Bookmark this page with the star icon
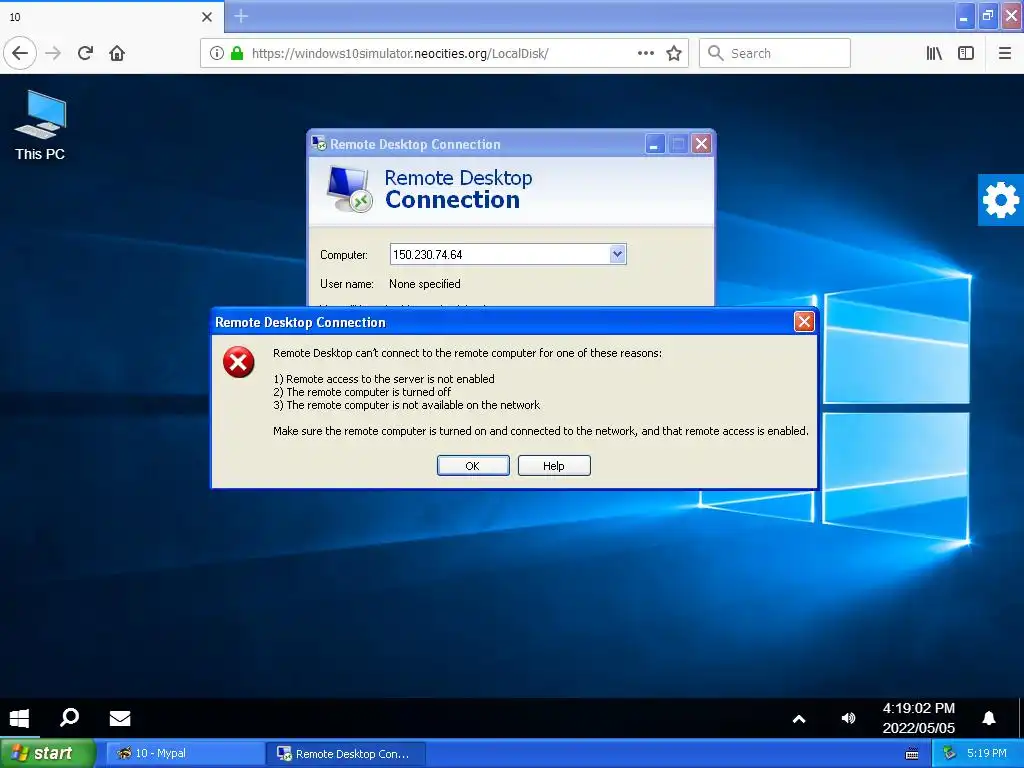1024x768 pixels. point(674,53)
